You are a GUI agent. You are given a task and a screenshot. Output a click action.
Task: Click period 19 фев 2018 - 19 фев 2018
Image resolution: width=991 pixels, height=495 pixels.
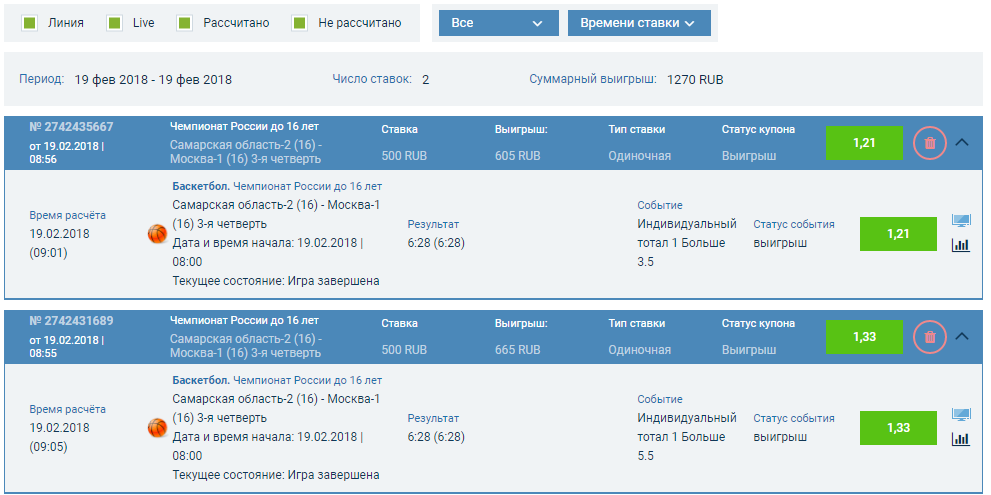point(153,80)
